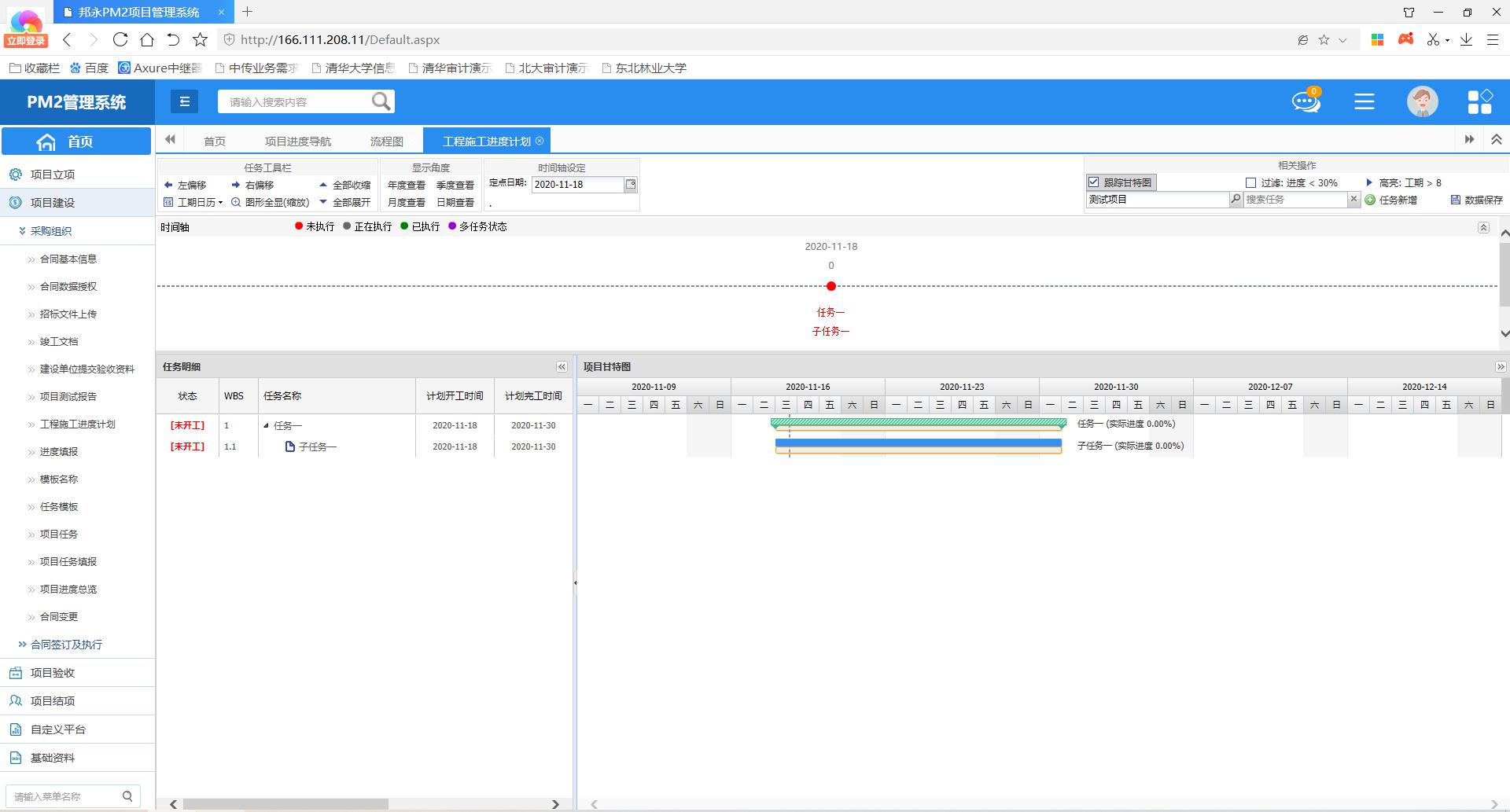Collapse the 任务一 tree node
Screen dimensions: 1510x812
coord(266,425)
